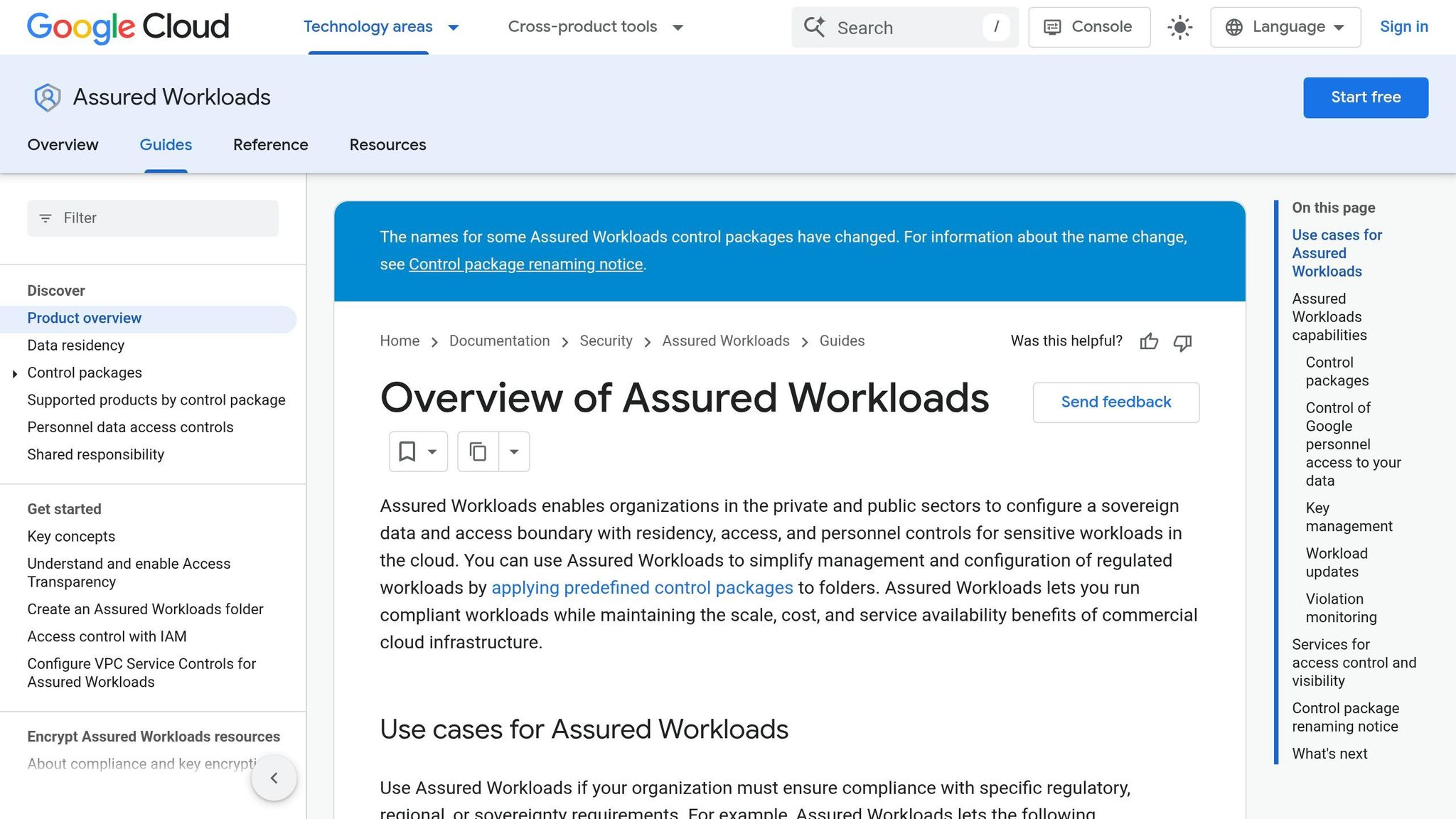Click the slash keyboard shortcut badge in search
1456x819 pixels.
click(996, 27)
